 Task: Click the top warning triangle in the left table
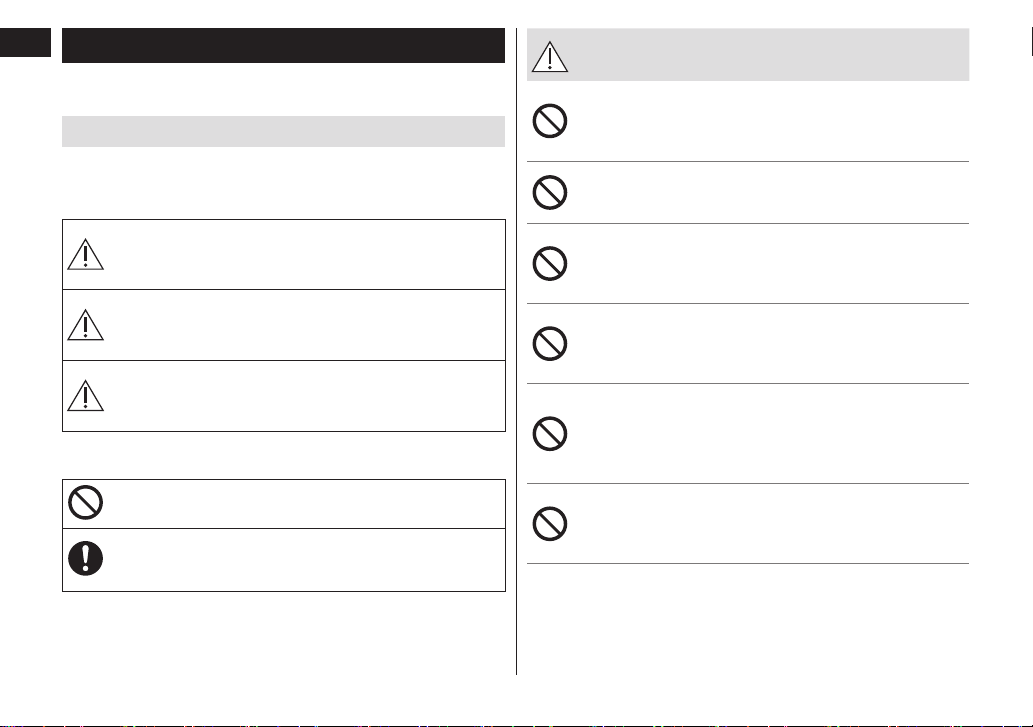tap(86, 254)
